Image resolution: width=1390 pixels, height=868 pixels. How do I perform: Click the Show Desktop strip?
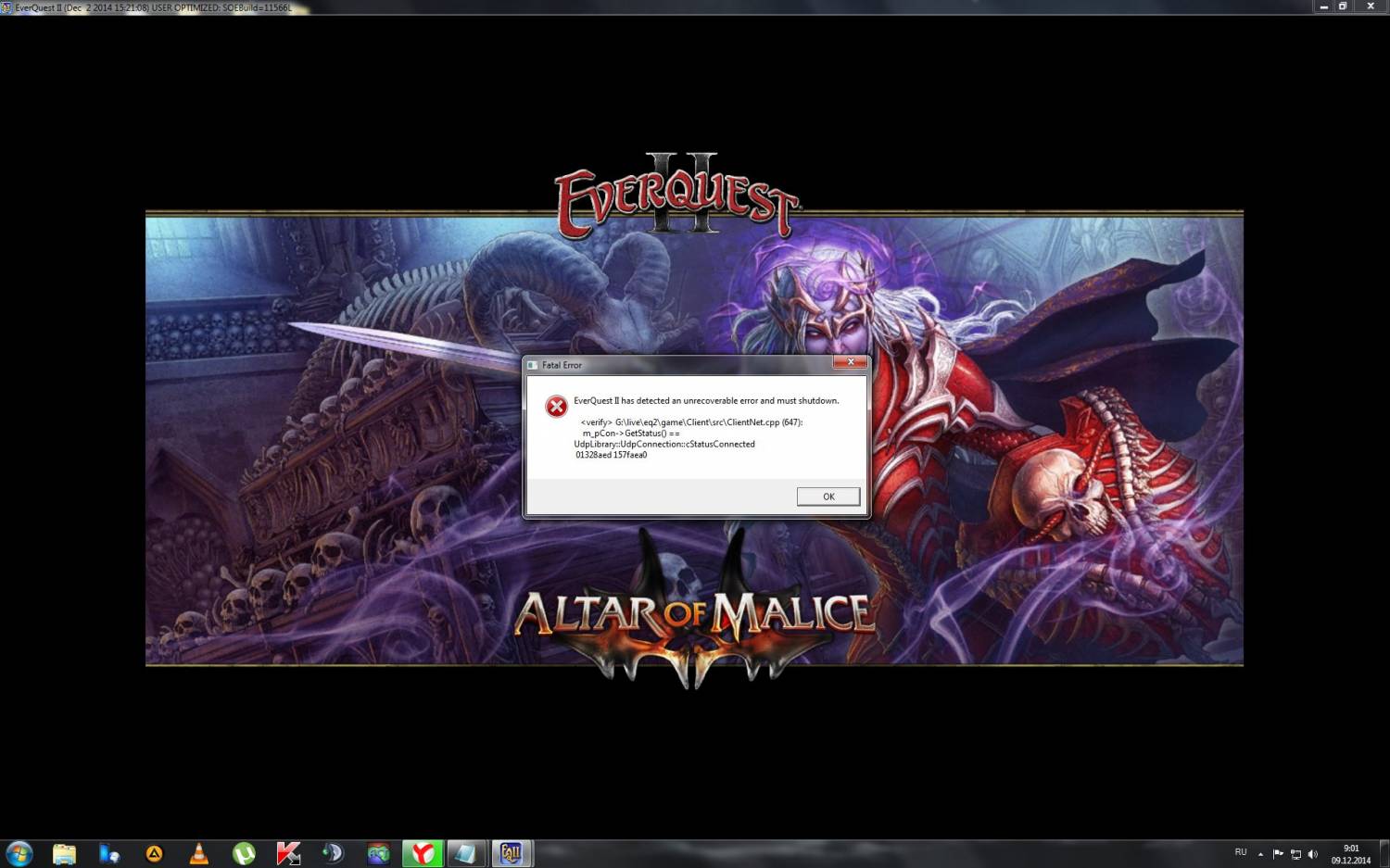click(1384, 854)
